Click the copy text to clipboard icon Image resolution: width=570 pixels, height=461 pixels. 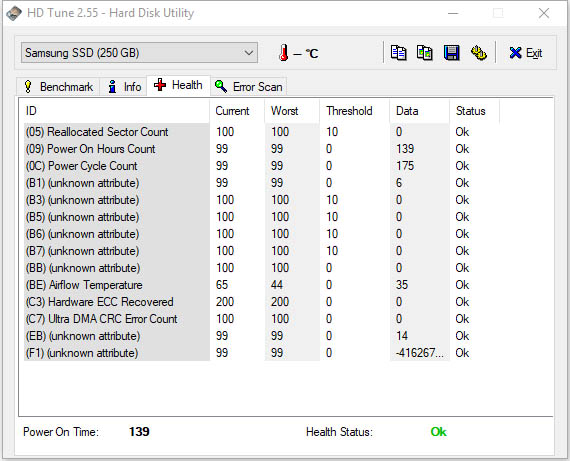point(398,53)
